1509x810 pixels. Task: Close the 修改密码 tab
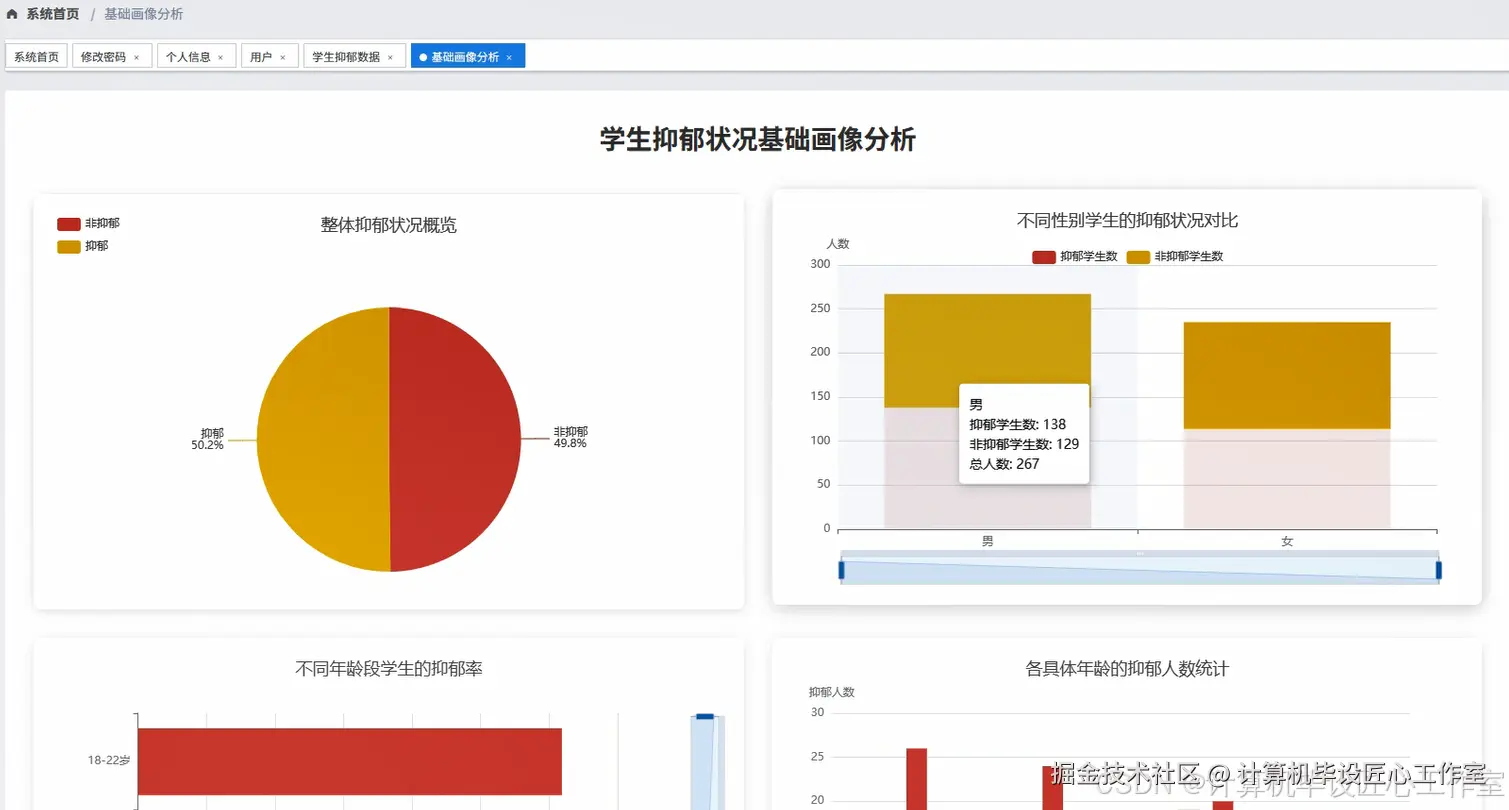tap(136, 58)
